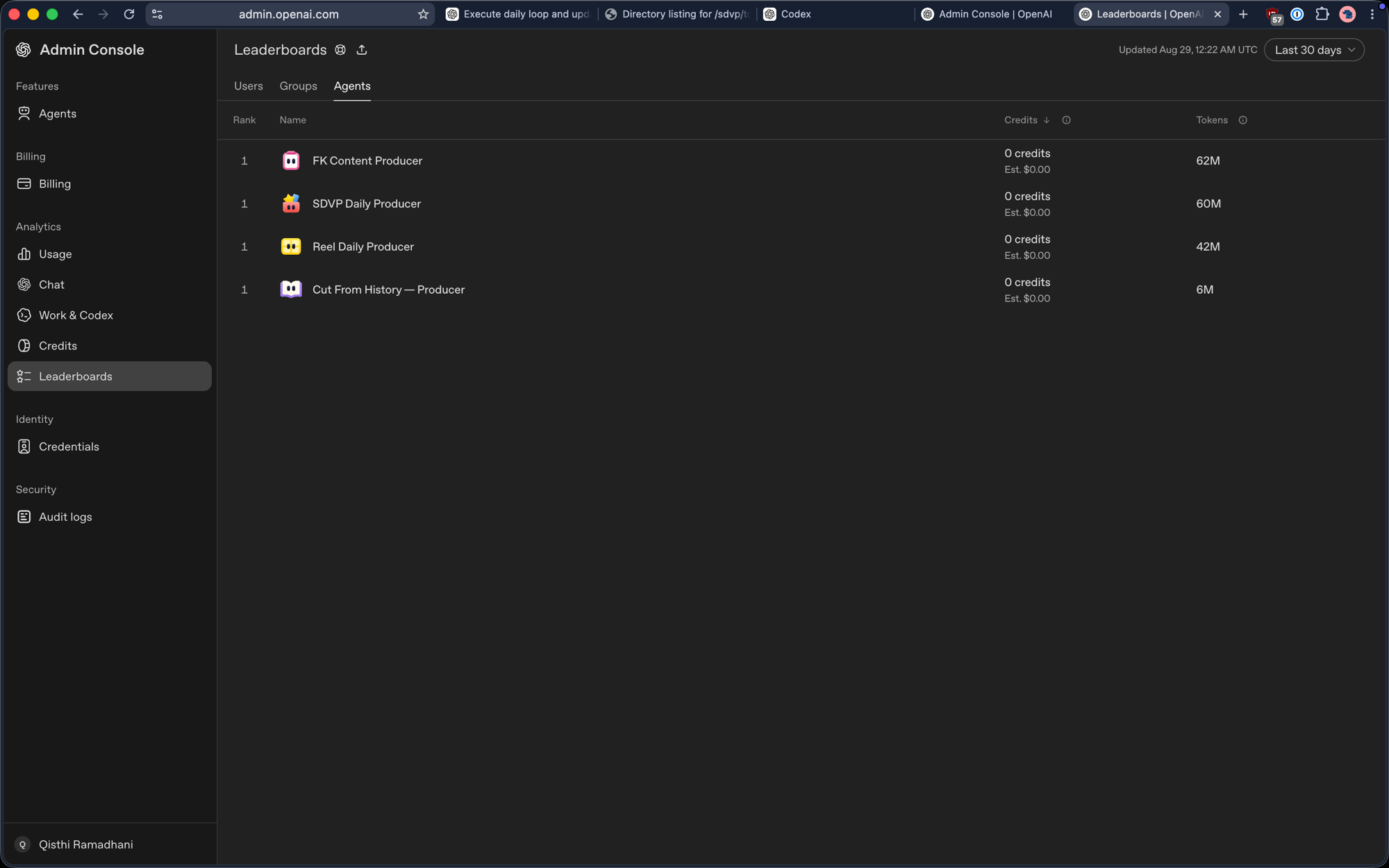Open the Last 30 days range dropdown
Viewport: 1389px width, 868px height.
pyautogui.click(x=1314, y=50)
